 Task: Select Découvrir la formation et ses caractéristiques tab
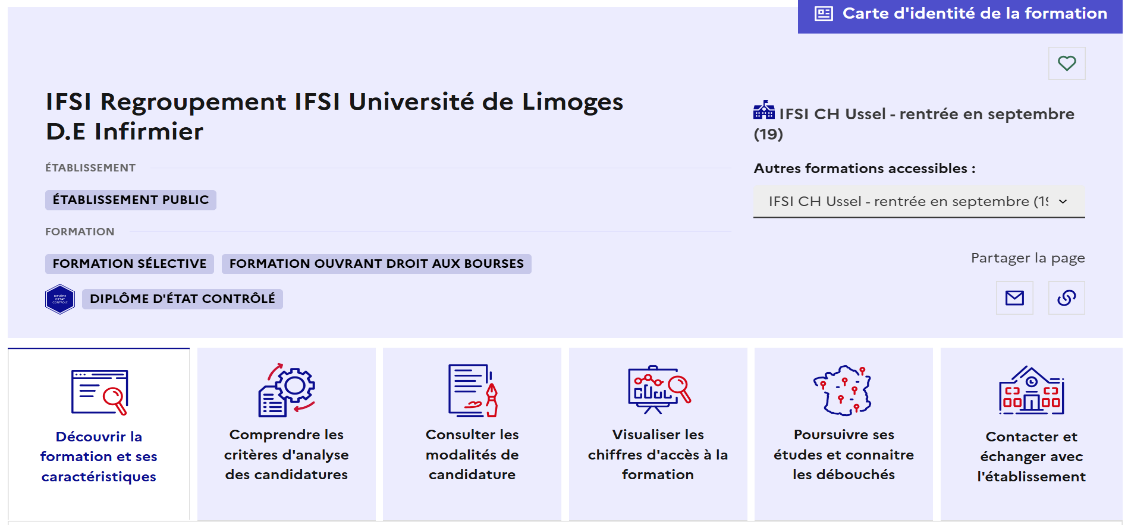point(99,456)
